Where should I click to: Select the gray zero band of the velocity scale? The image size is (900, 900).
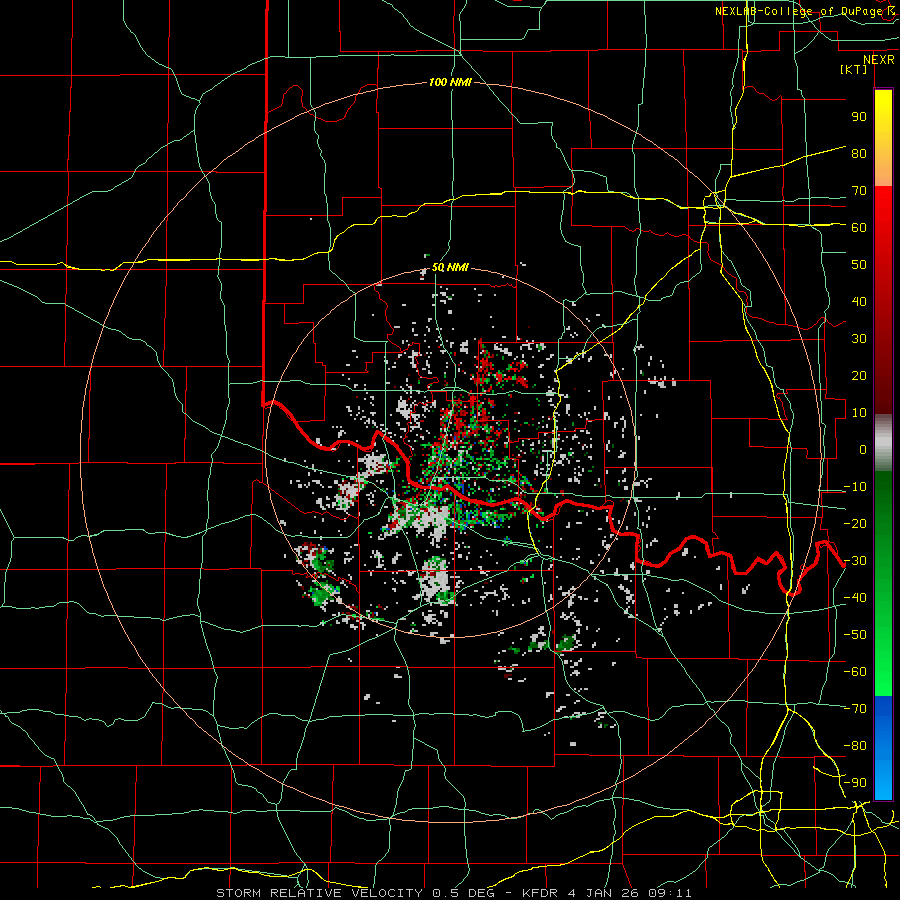(883, 443)
